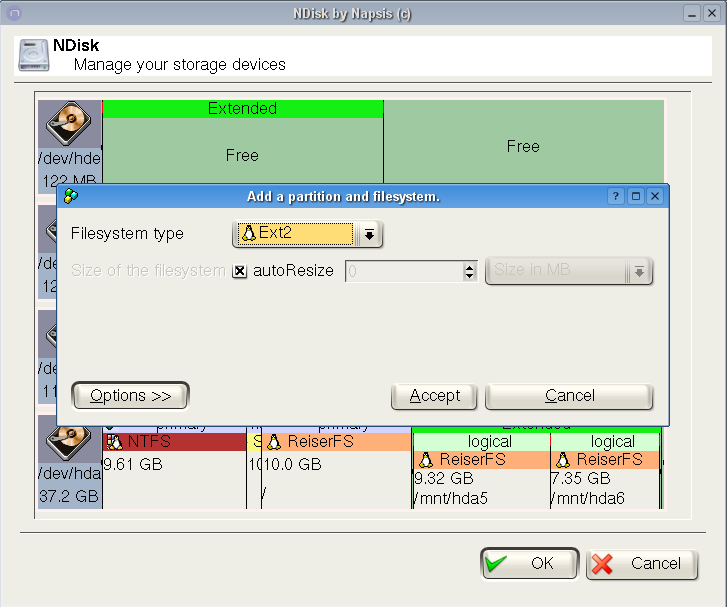This screenshot has height=607, width=727.
Task: Select the green Extended partition bar
Action: (x=242, y=108)
